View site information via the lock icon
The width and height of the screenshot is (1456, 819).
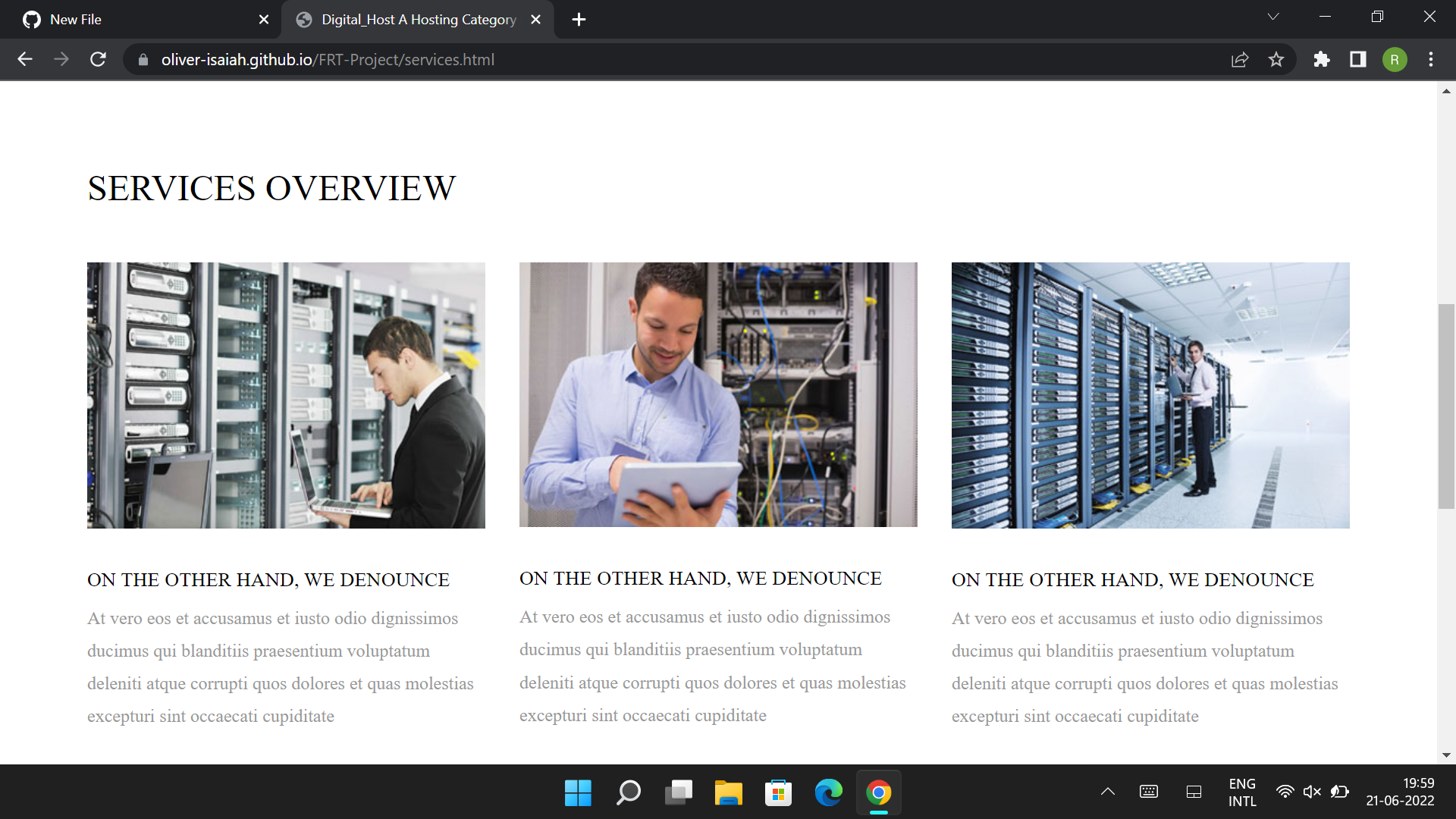click(x=143, y=59)
